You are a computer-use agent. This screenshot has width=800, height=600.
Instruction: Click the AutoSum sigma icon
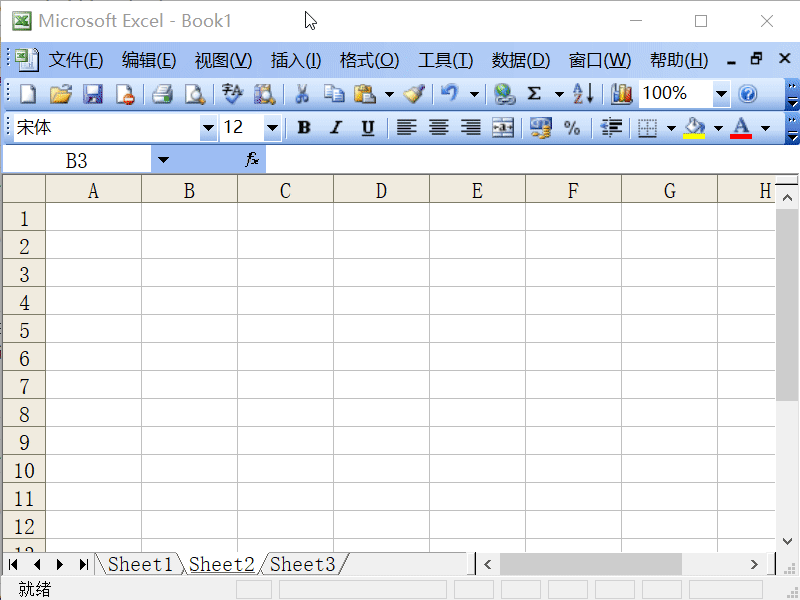[534, 94]
